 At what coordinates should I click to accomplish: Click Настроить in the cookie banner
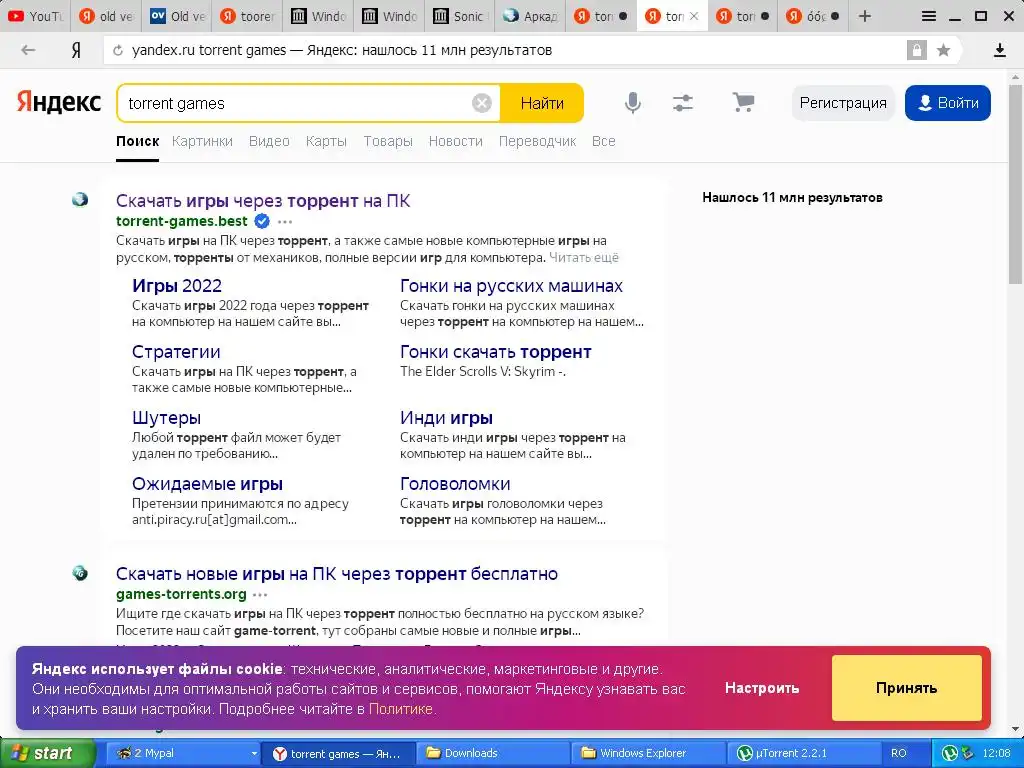click(761, 688)
